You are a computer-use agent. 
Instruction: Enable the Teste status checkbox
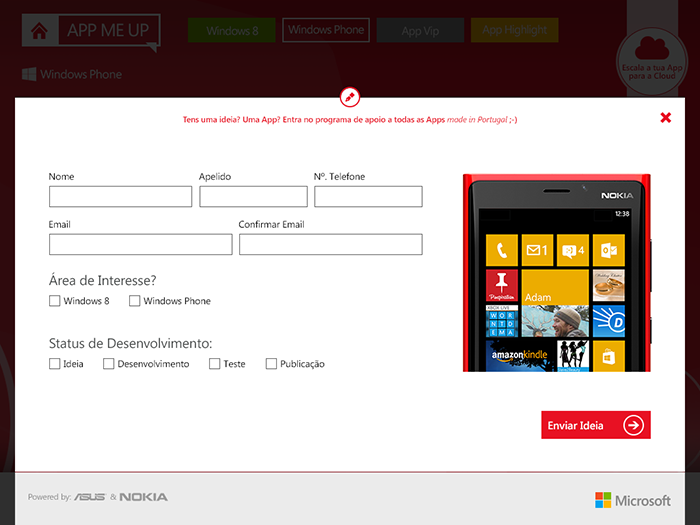215,364
